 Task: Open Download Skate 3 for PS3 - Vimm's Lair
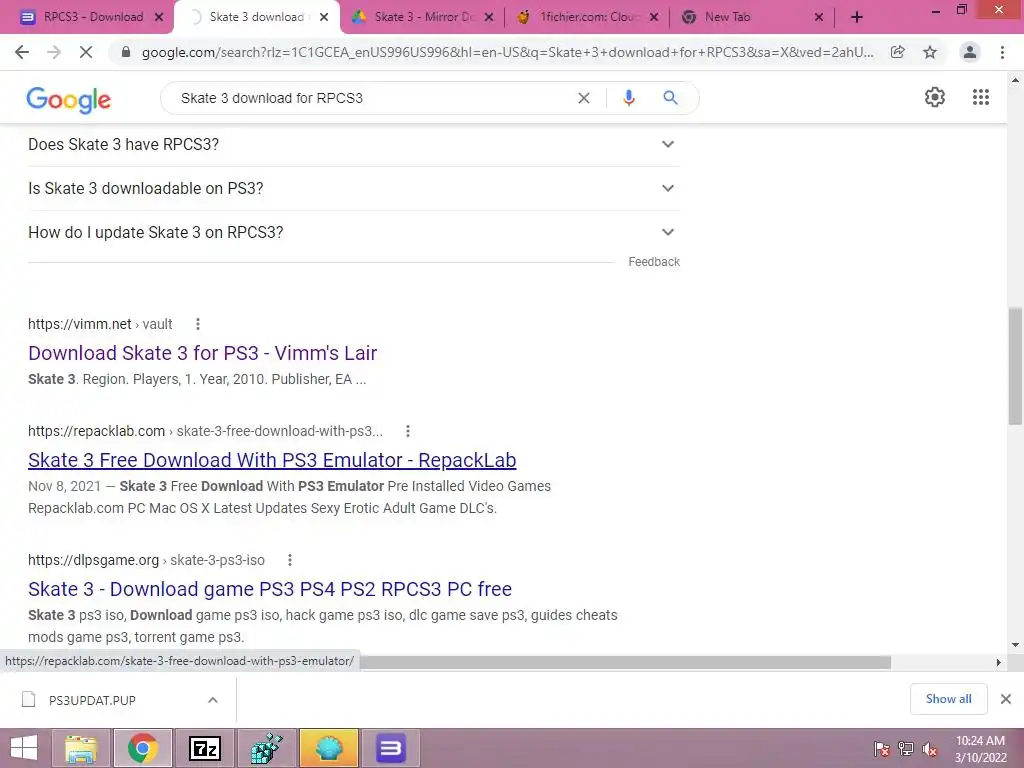202,353
